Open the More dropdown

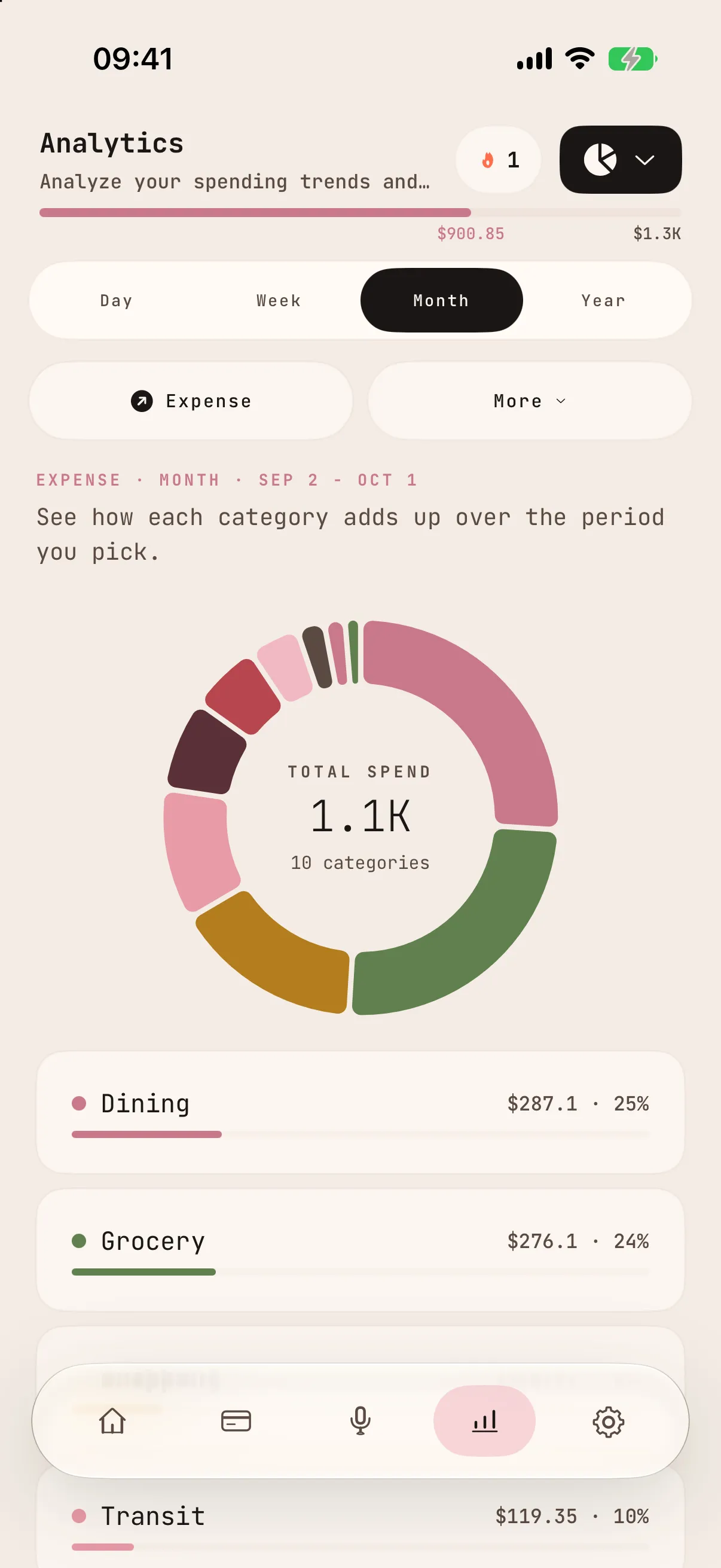530,401
